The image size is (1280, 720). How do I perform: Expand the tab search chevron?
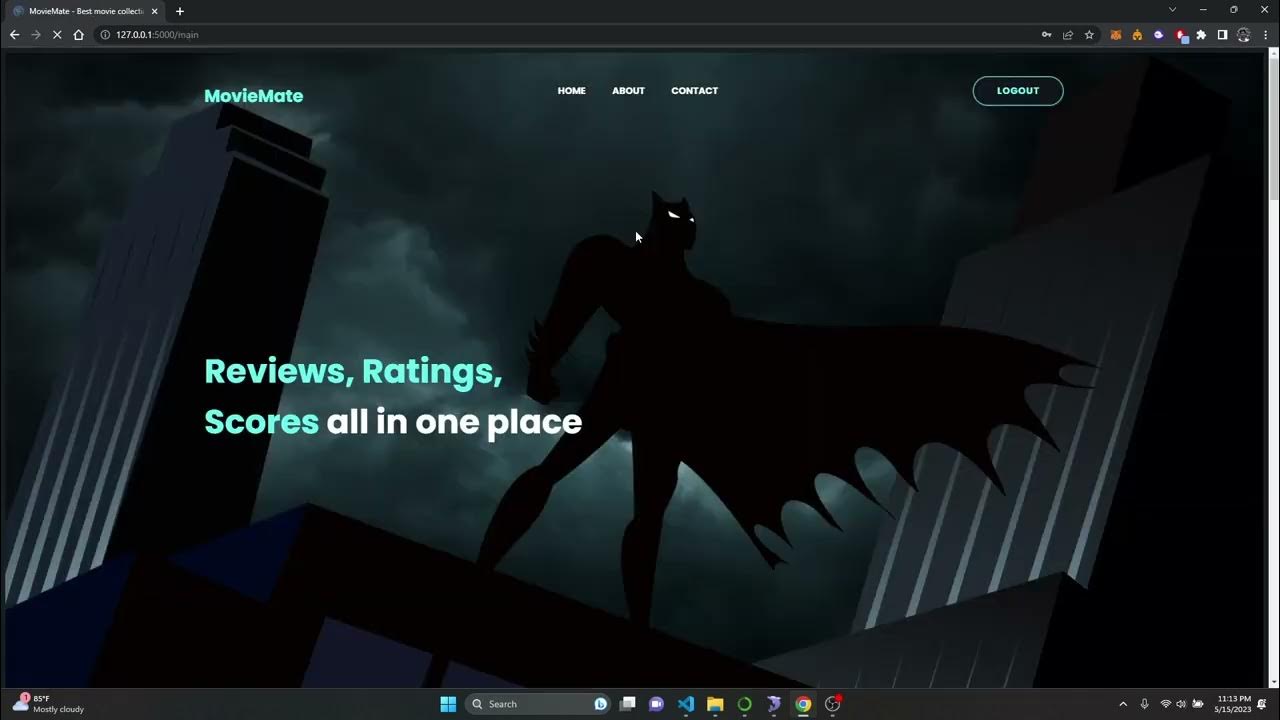point(1172,9)
